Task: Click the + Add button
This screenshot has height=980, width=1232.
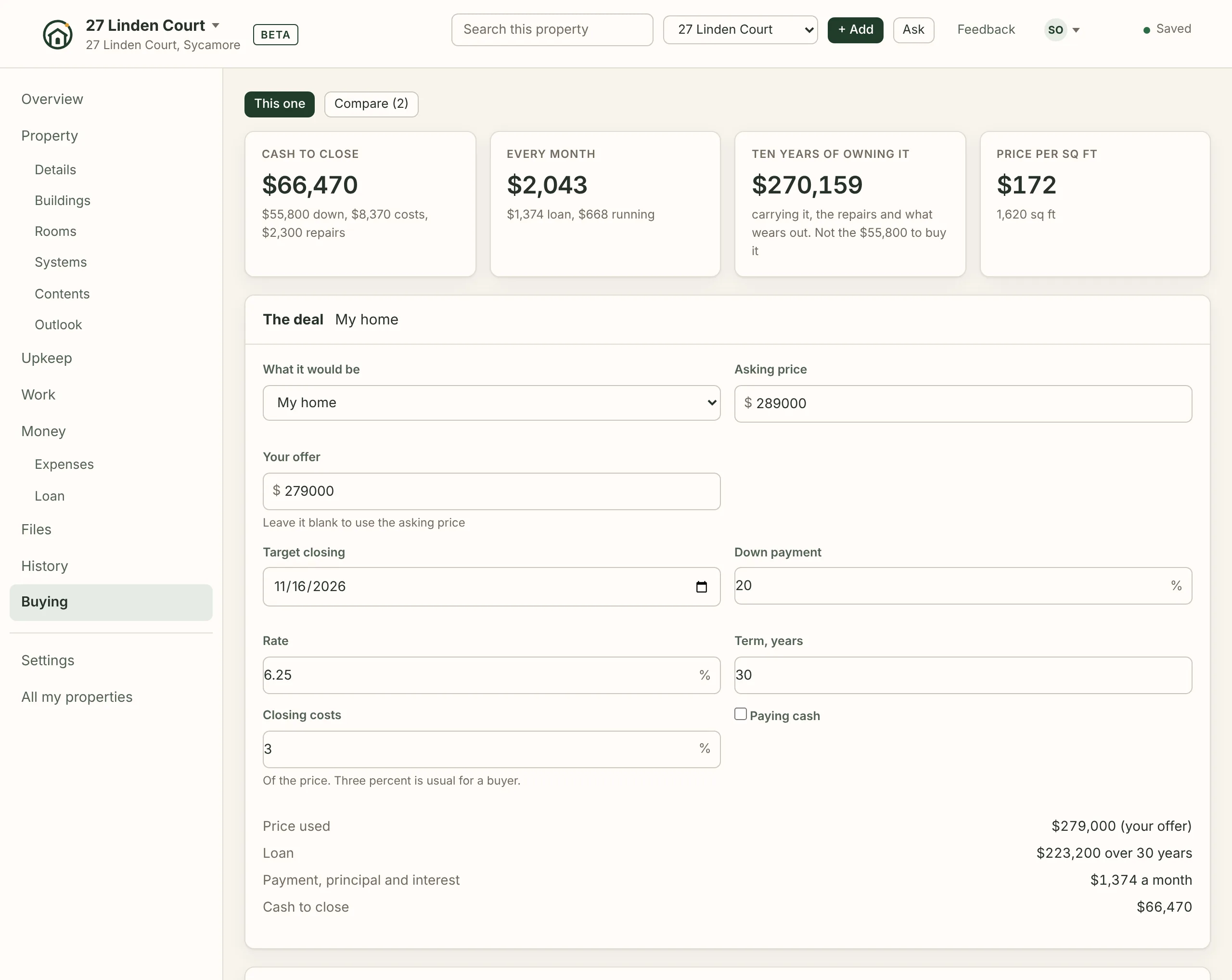Action: 856,30
